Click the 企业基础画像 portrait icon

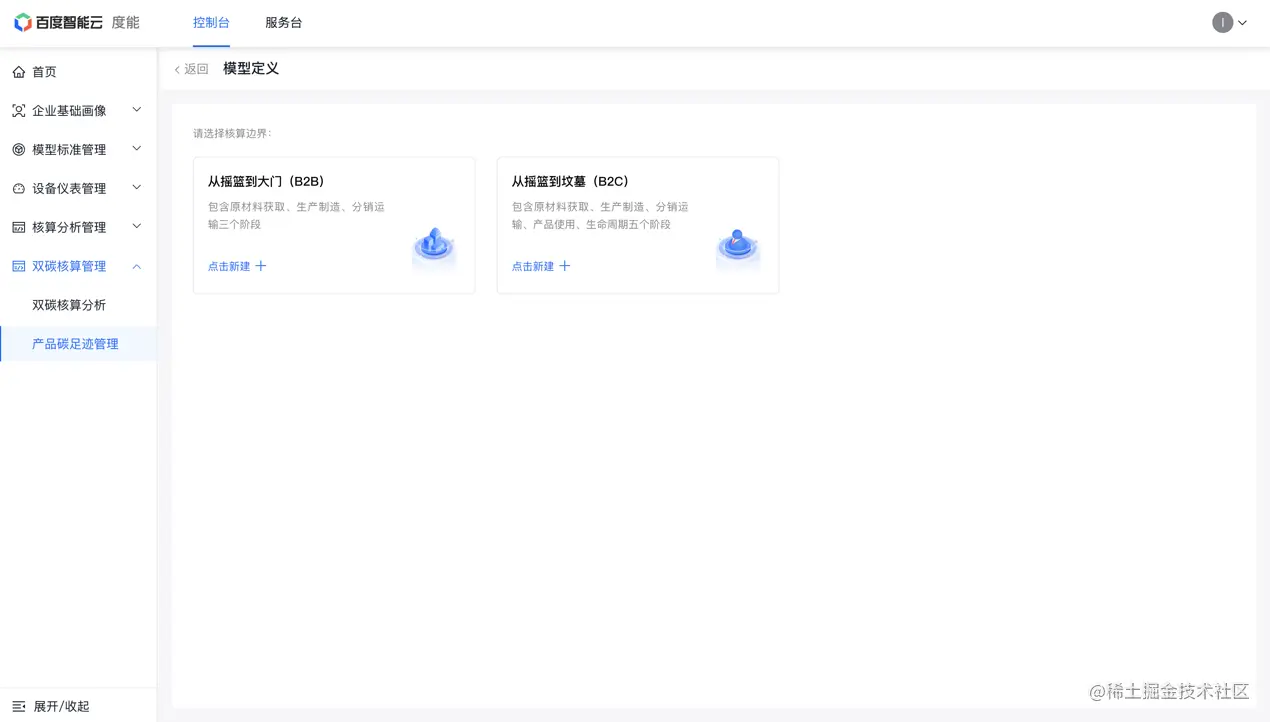coord(18,110)
